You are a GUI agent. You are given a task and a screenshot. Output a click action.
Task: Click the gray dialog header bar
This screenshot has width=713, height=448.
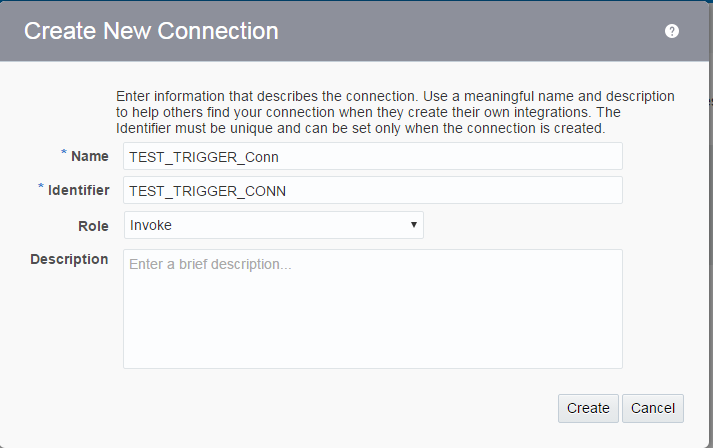tap(450, 31)
